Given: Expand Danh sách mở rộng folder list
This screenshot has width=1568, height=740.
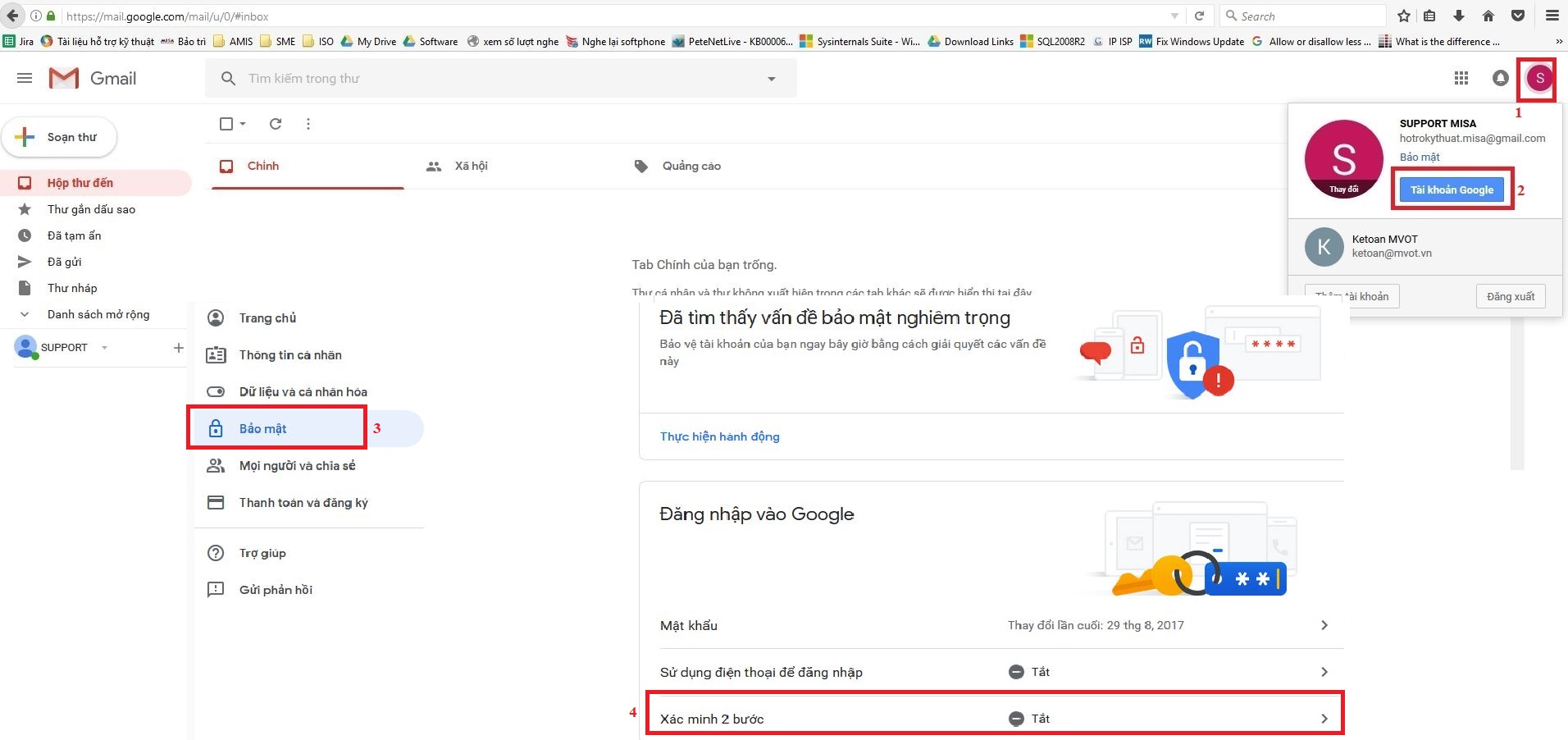Looking at the screenshot, I should point(98,314).
